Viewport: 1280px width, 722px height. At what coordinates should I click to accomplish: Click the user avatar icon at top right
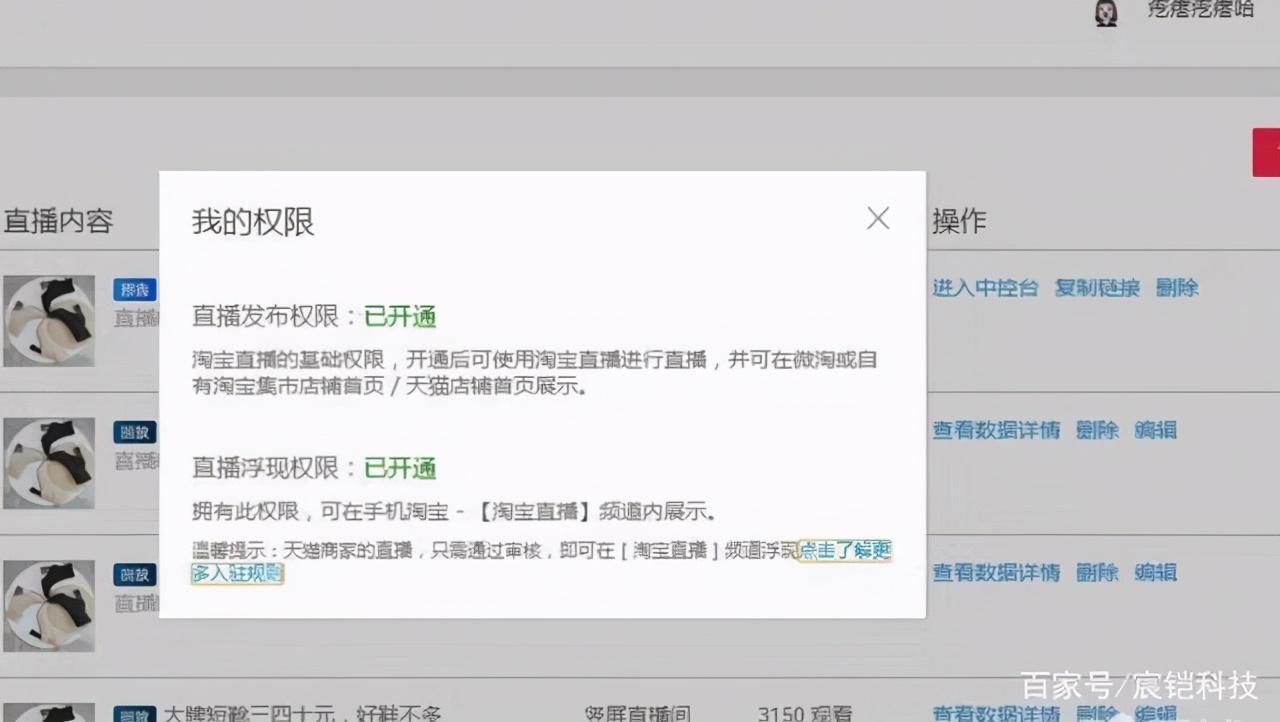point(1106,13)
